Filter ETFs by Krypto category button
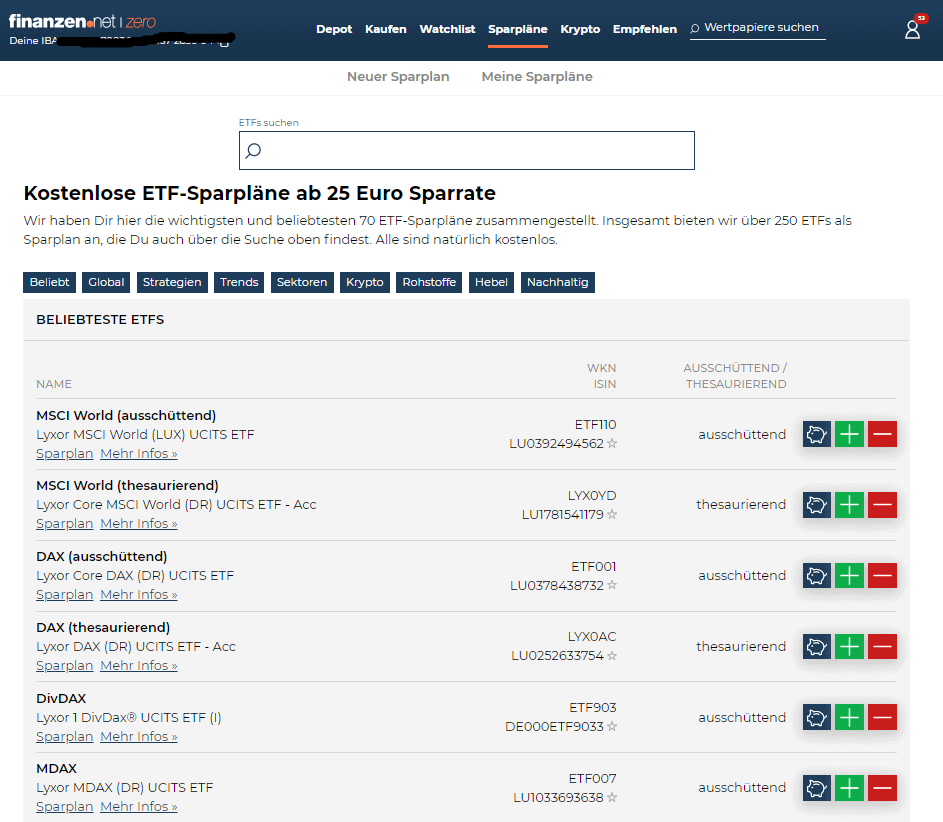 364,282
